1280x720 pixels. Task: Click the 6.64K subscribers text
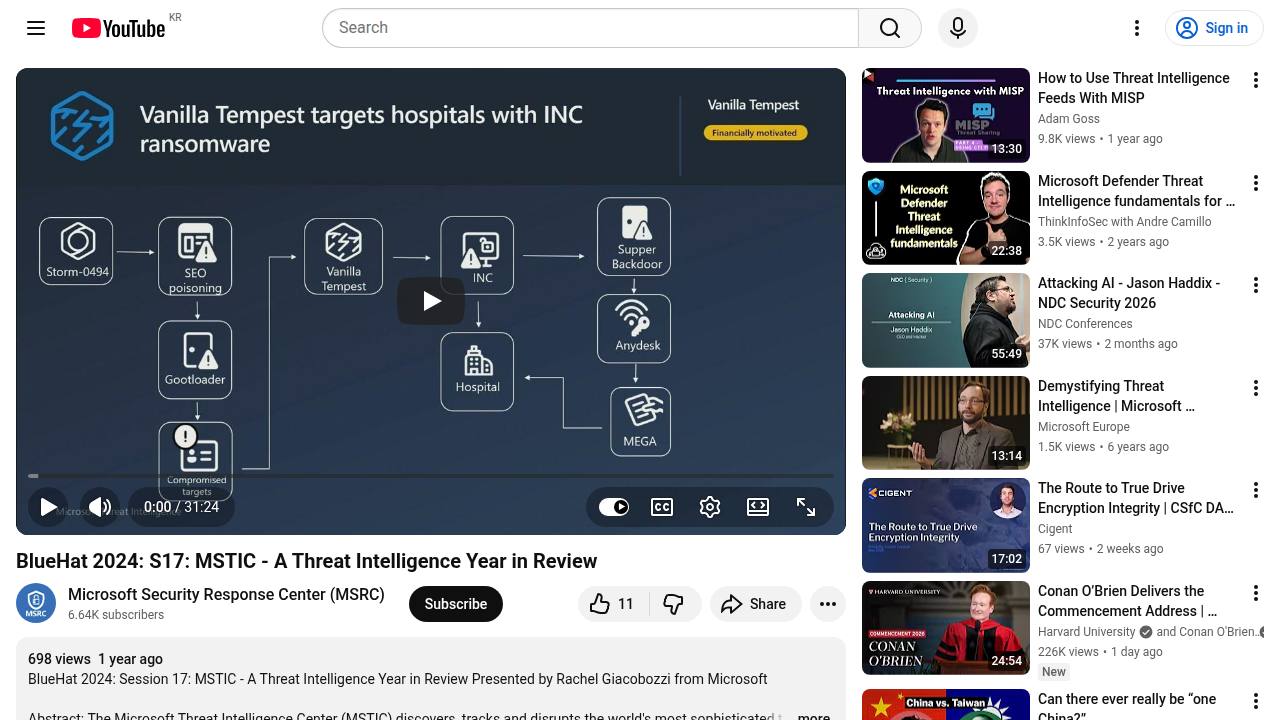tap(116, 615)
